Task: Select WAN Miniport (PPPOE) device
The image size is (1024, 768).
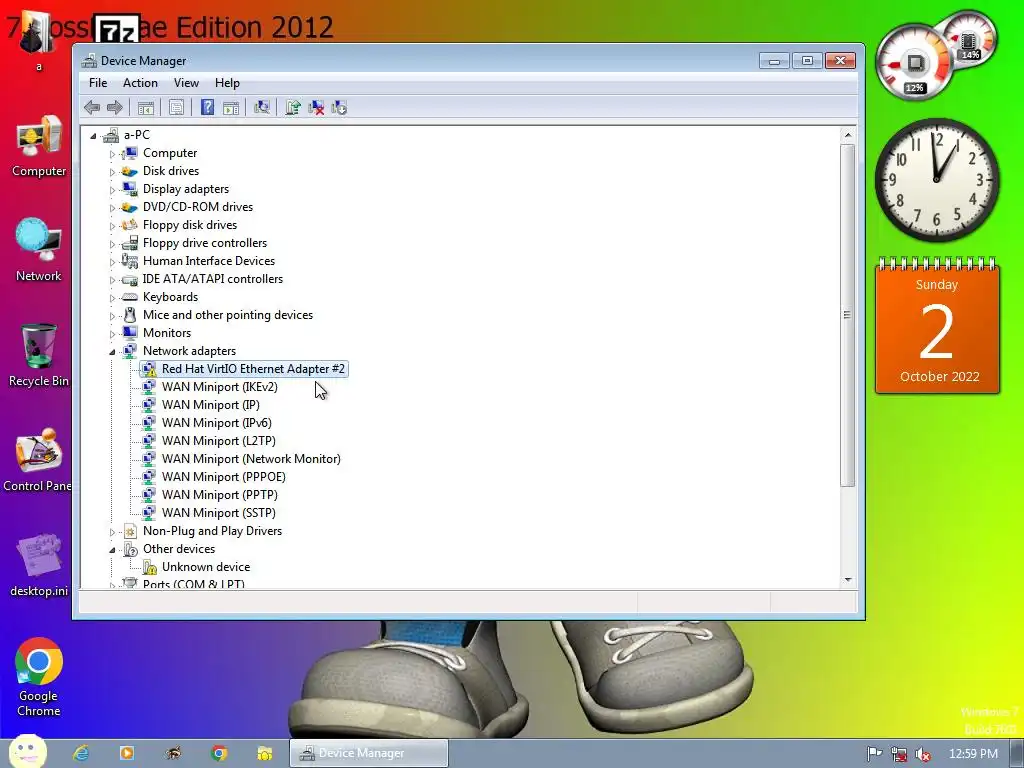Action: (x=223, y=477)
